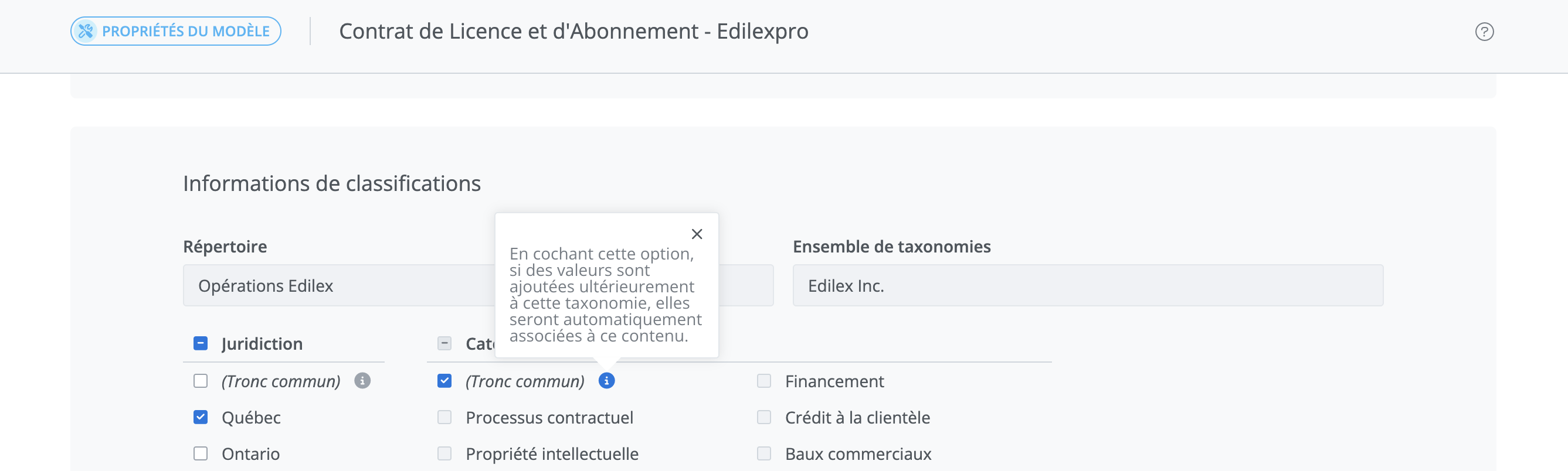Viewport: 1568px width, 471px height.
Task: Open Propriétés du modèle button
Action: tap(176, 31)
